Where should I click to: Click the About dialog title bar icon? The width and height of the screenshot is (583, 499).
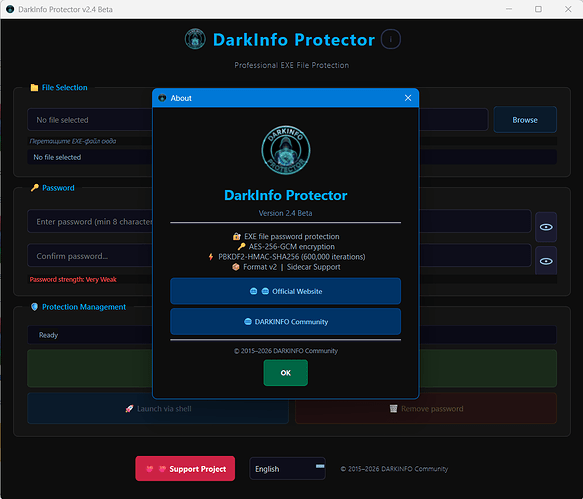point(162,98)
